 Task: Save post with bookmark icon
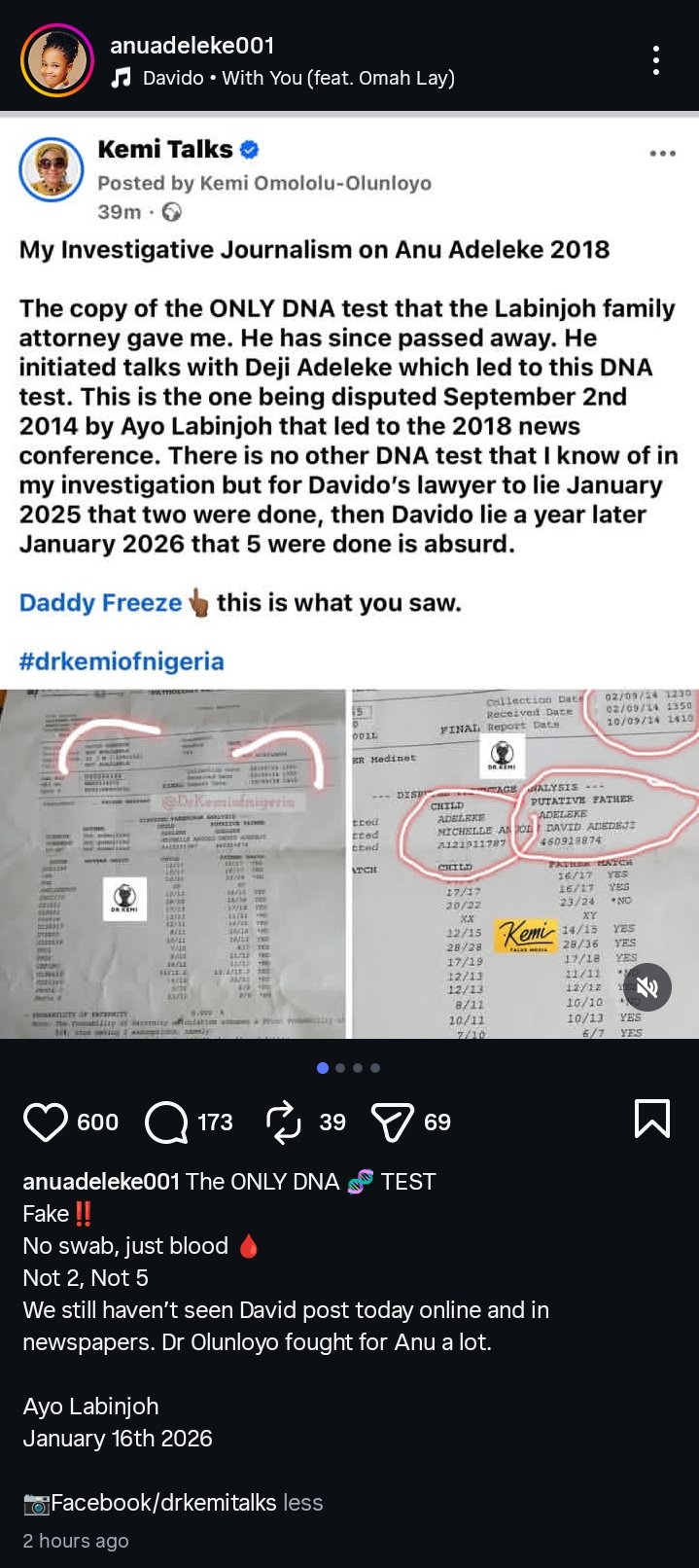651,1119
